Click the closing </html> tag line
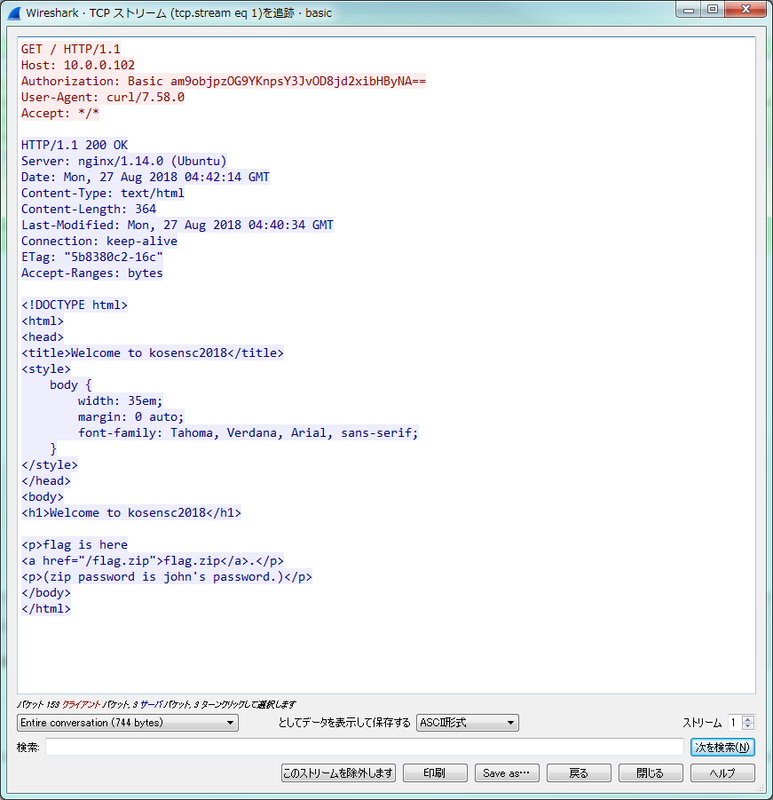The height and width of the screenshot is (800, 773). 45,609
